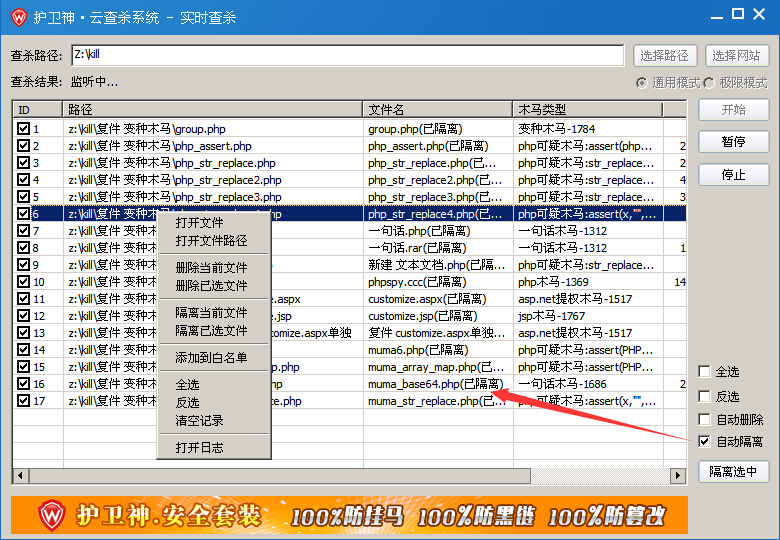The image size is (780, 540).
Task: Choose 隔离当前文件 from context menu
Action: pyautogui.click(x=211, y=313)
